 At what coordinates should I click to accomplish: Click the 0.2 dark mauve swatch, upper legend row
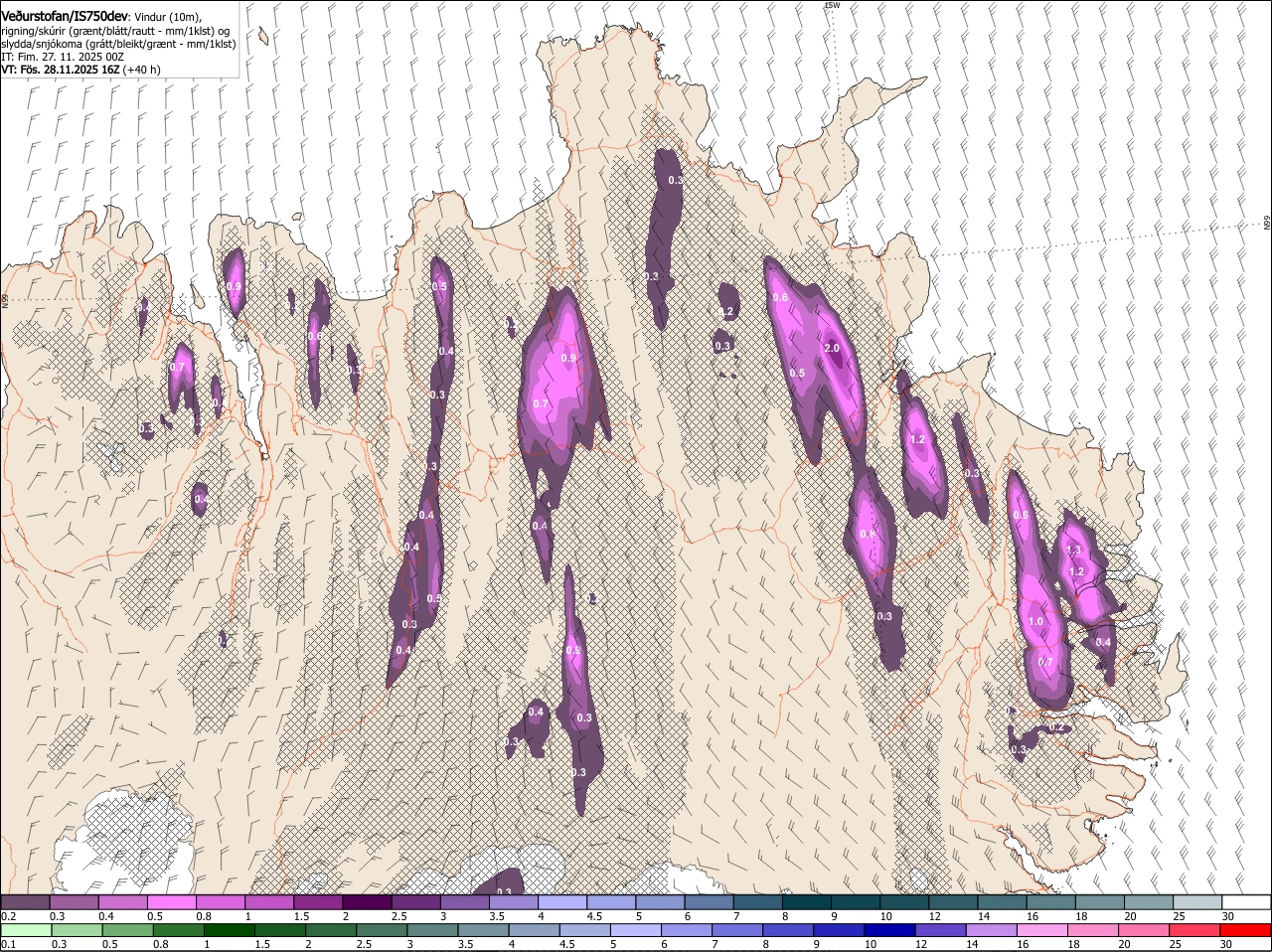[x=26, y=902]
